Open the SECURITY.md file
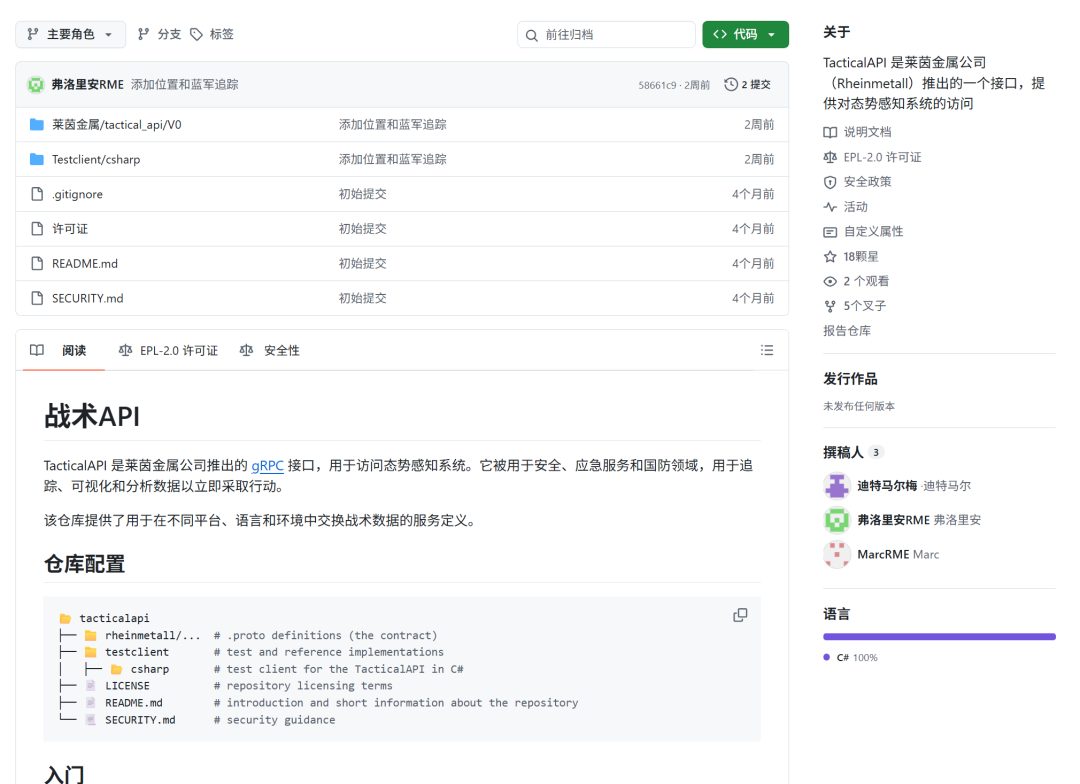 [x=87, y=298]
